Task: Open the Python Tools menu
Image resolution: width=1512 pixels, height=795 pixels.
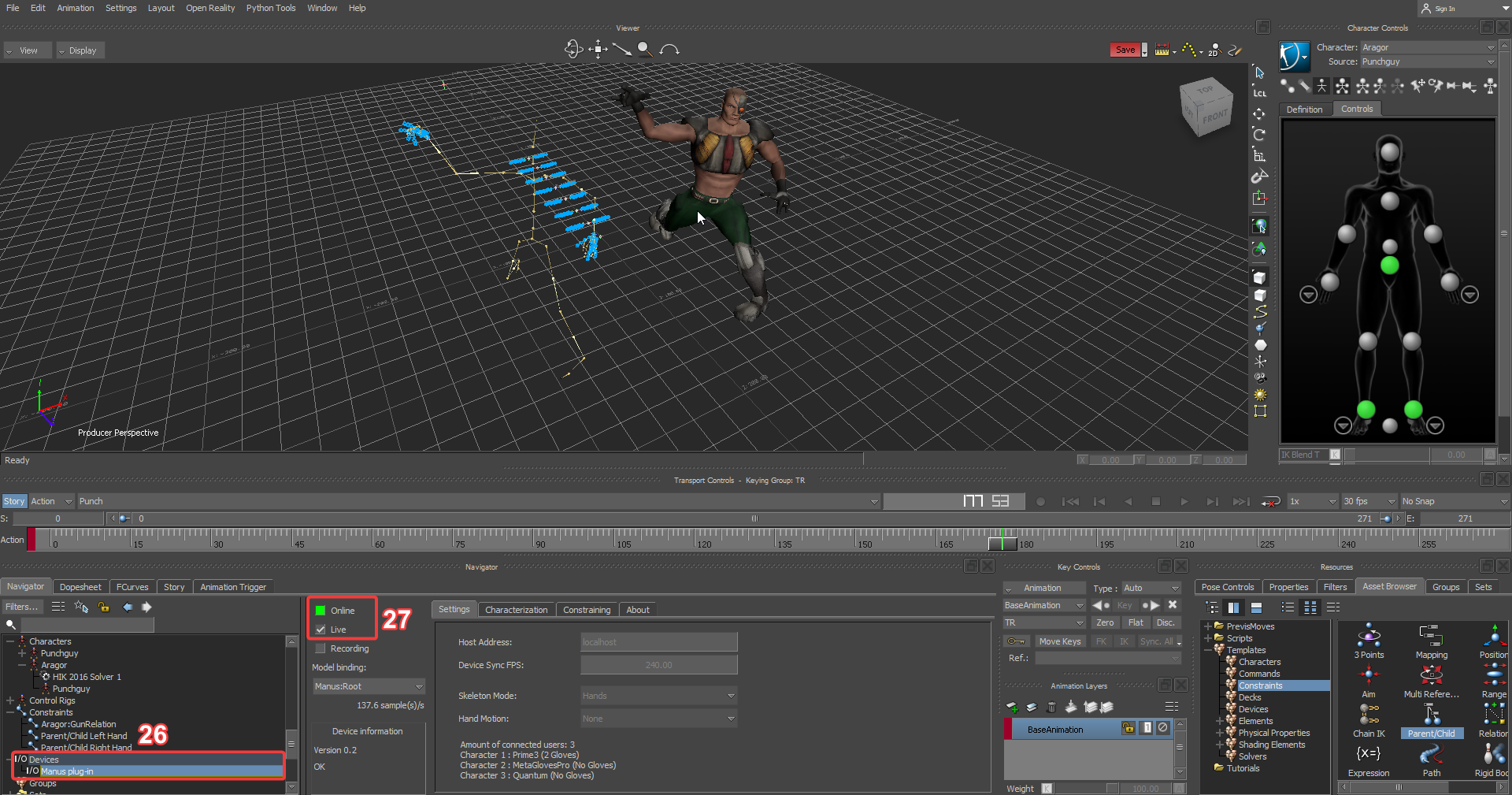Action: (x=270, y=8)
